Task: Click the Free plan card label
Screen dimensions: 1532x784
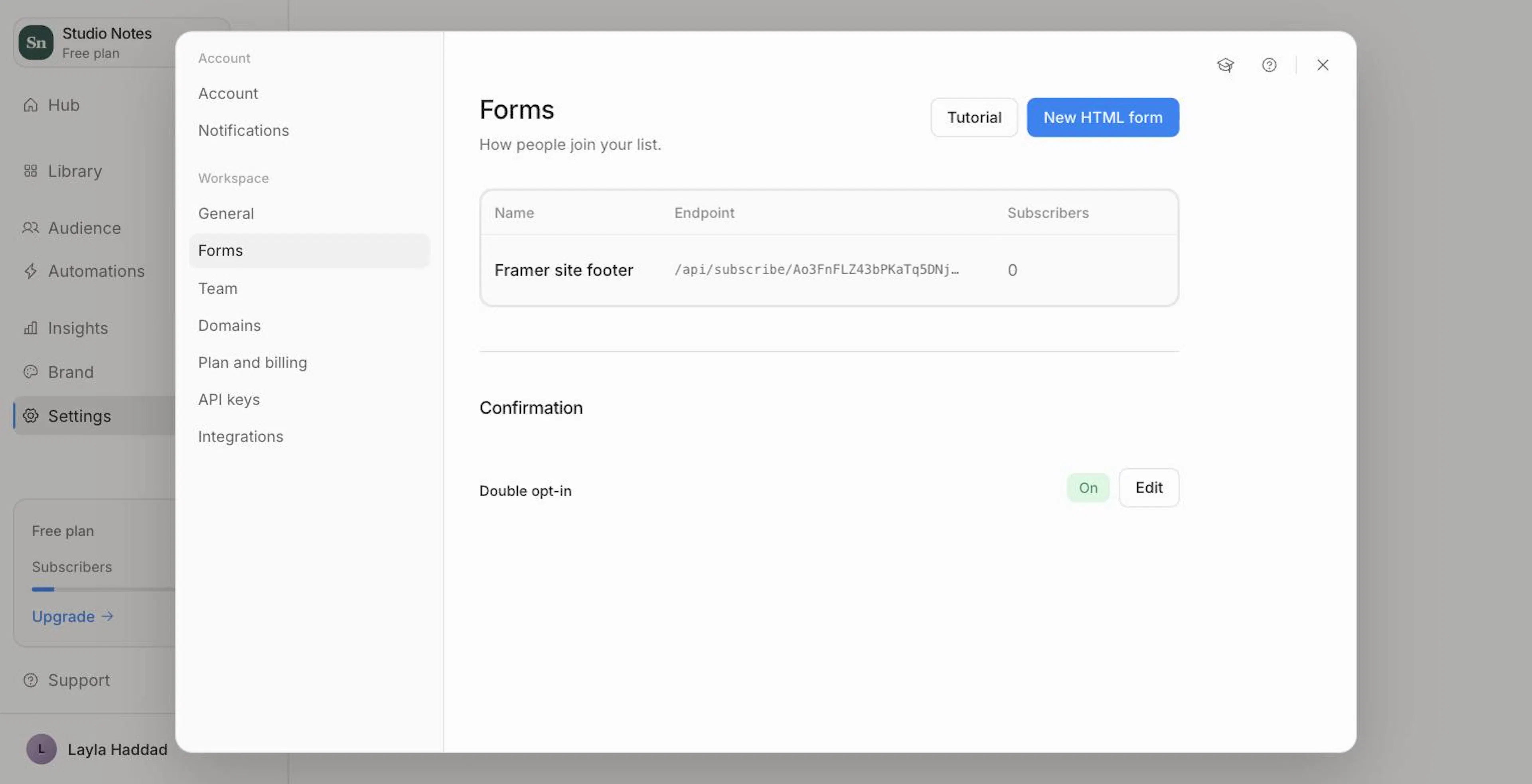Action: tap(63, 531)
